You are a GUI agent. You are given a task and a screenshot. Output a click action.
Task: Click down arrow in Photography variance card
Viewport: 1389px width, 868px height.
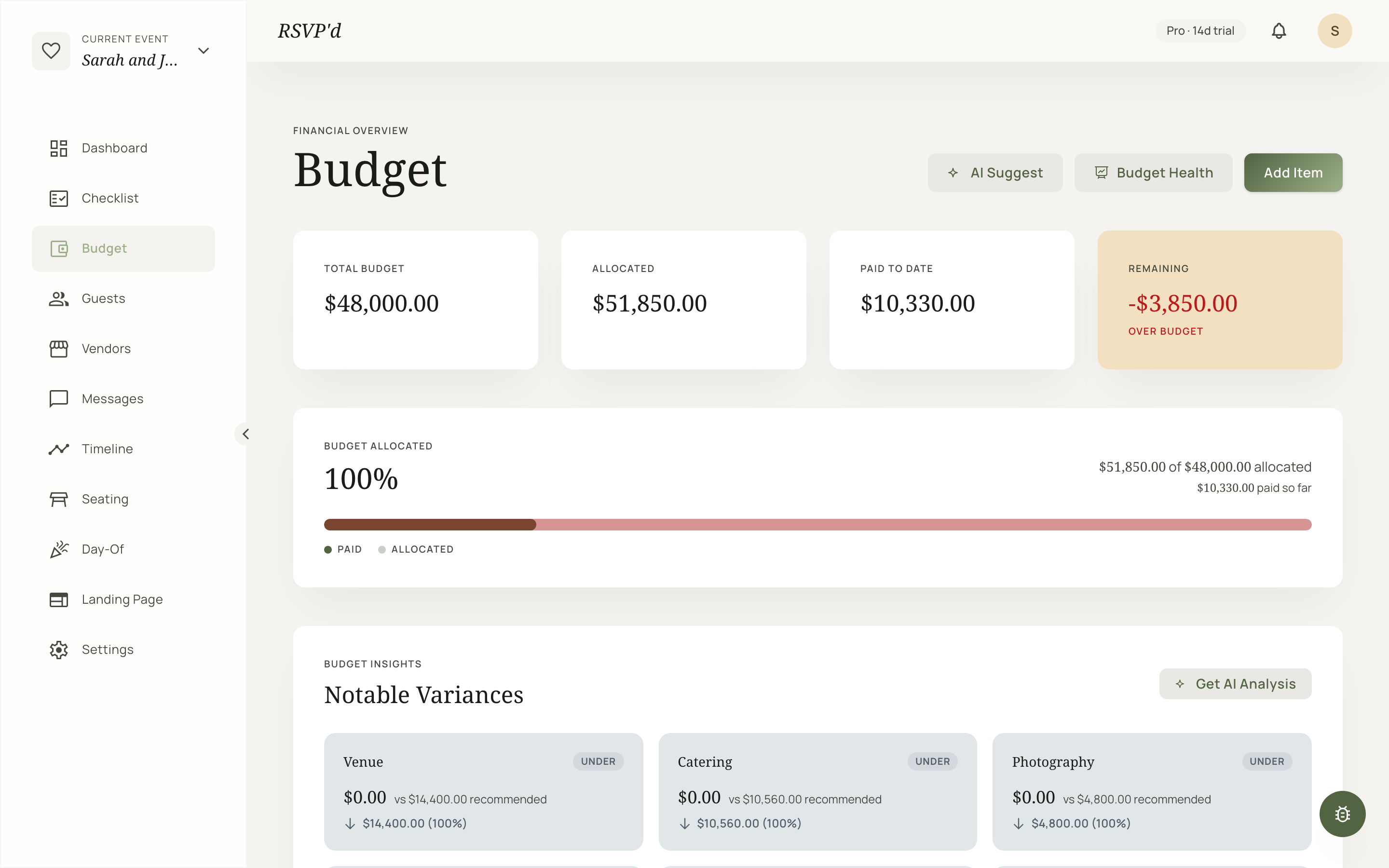click(1018, 824)
